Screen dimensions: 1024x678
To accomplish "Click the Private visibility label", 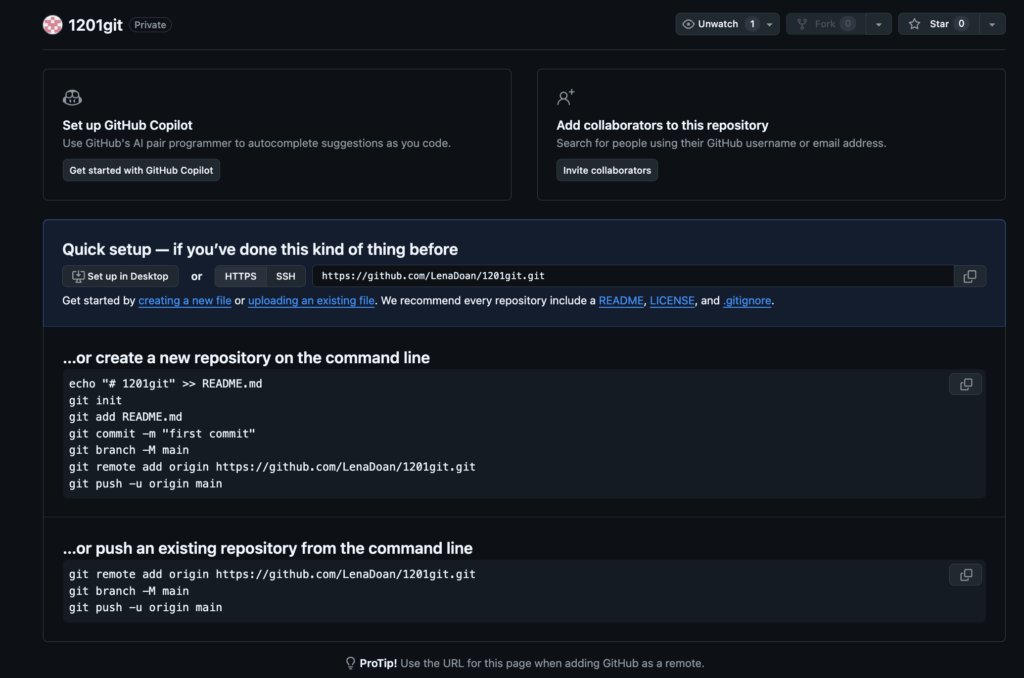I will (150, 25).
